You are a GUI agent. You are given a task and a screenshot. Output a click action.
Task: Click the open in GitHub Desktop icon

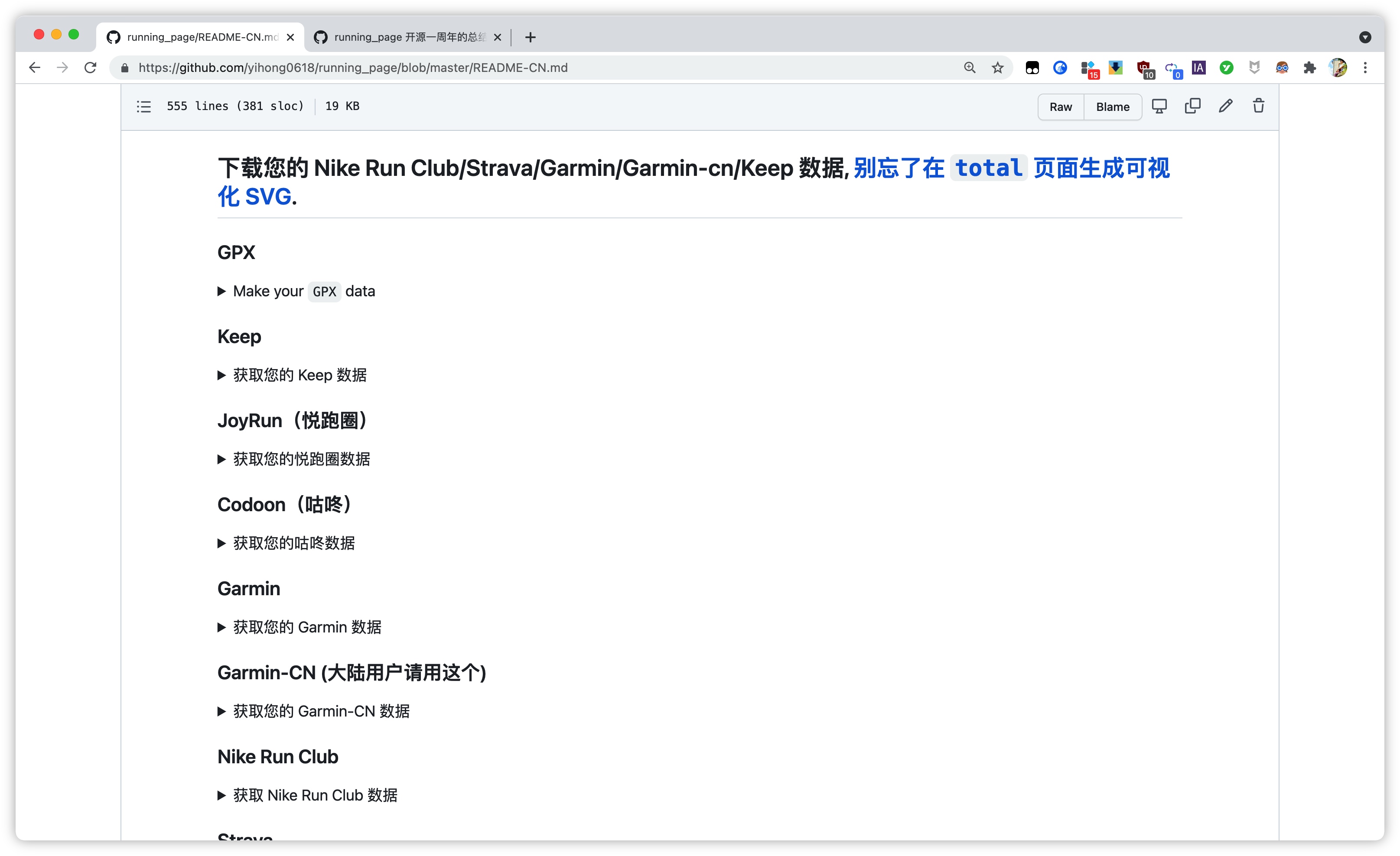click(1159, 106)
